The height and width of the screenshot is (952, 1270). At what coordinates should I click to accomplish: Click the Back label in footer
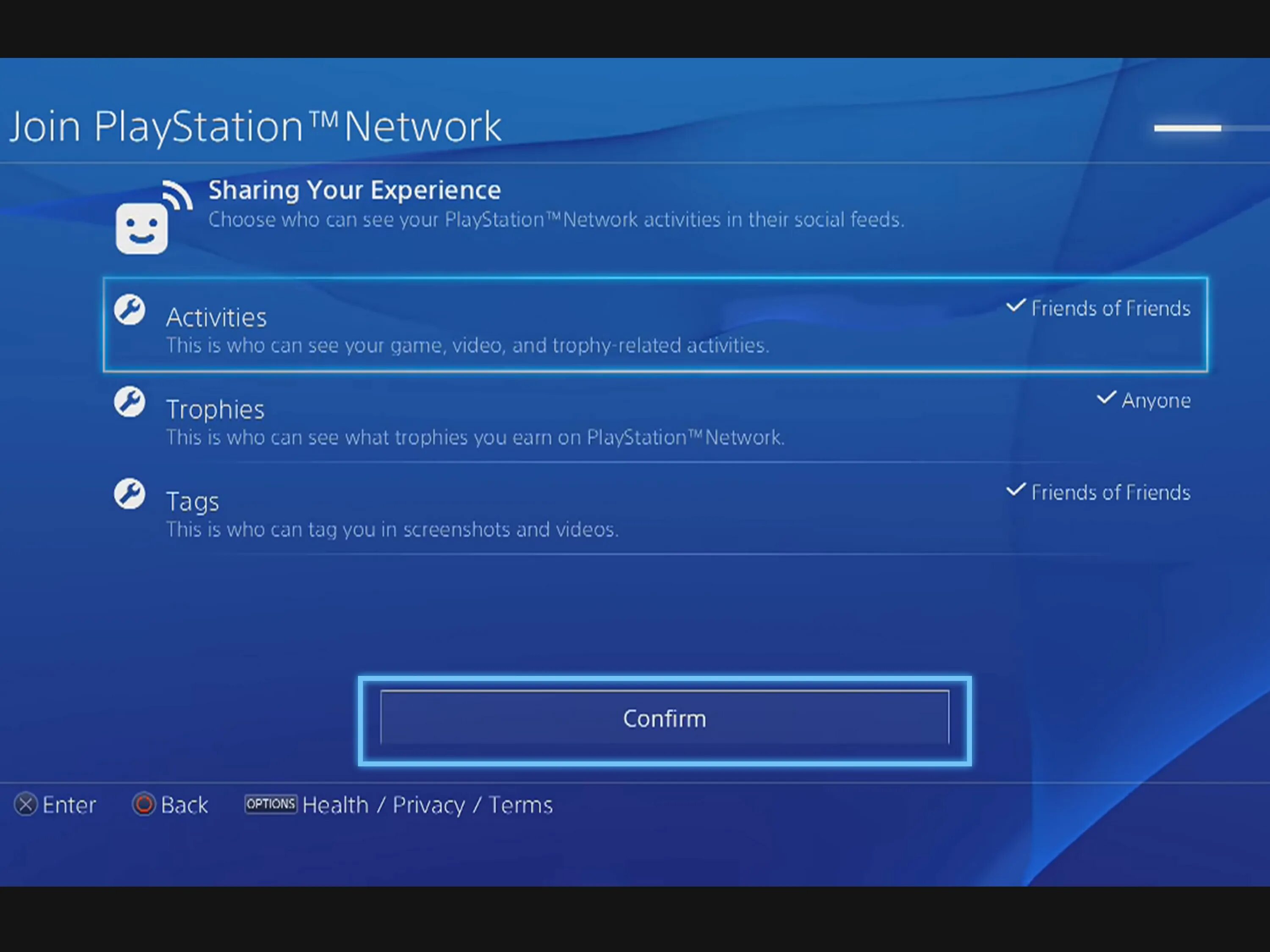pyautogui.click(x=184, y=805)
